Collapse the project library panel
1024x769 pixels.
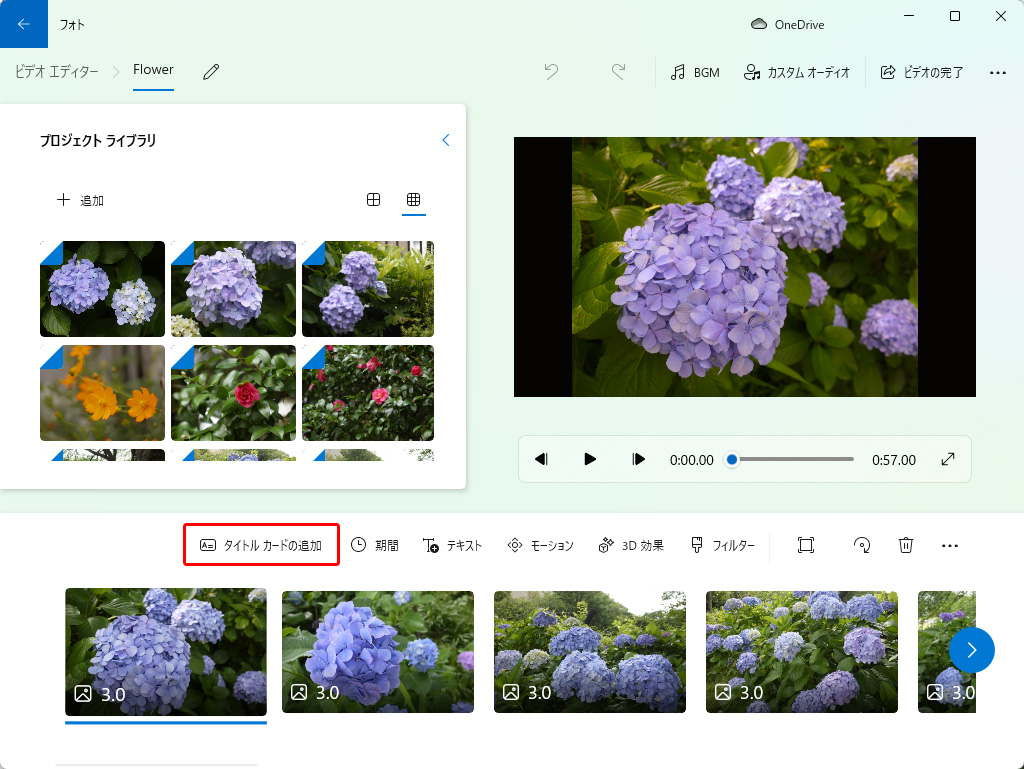[446, 141]
